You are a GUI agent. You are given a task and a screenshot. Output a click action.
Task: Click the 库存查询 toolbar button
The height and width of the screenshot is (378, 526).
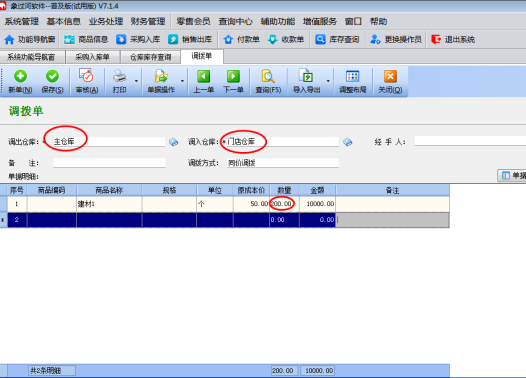tap(337, 40)
